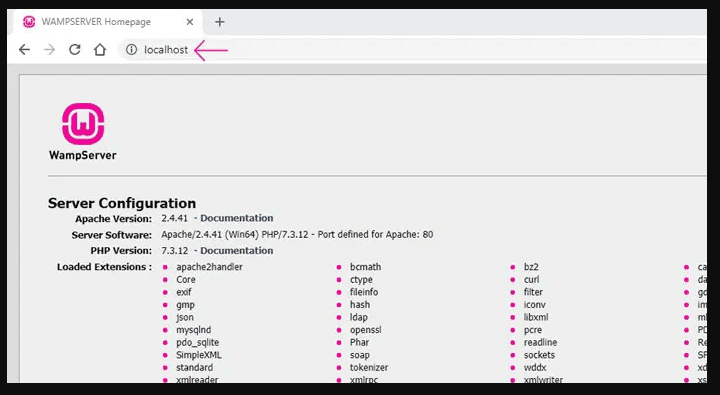The image size is (720, 395).
Task: Click the SimpleXML extension entry
Action: click(199, 355)
